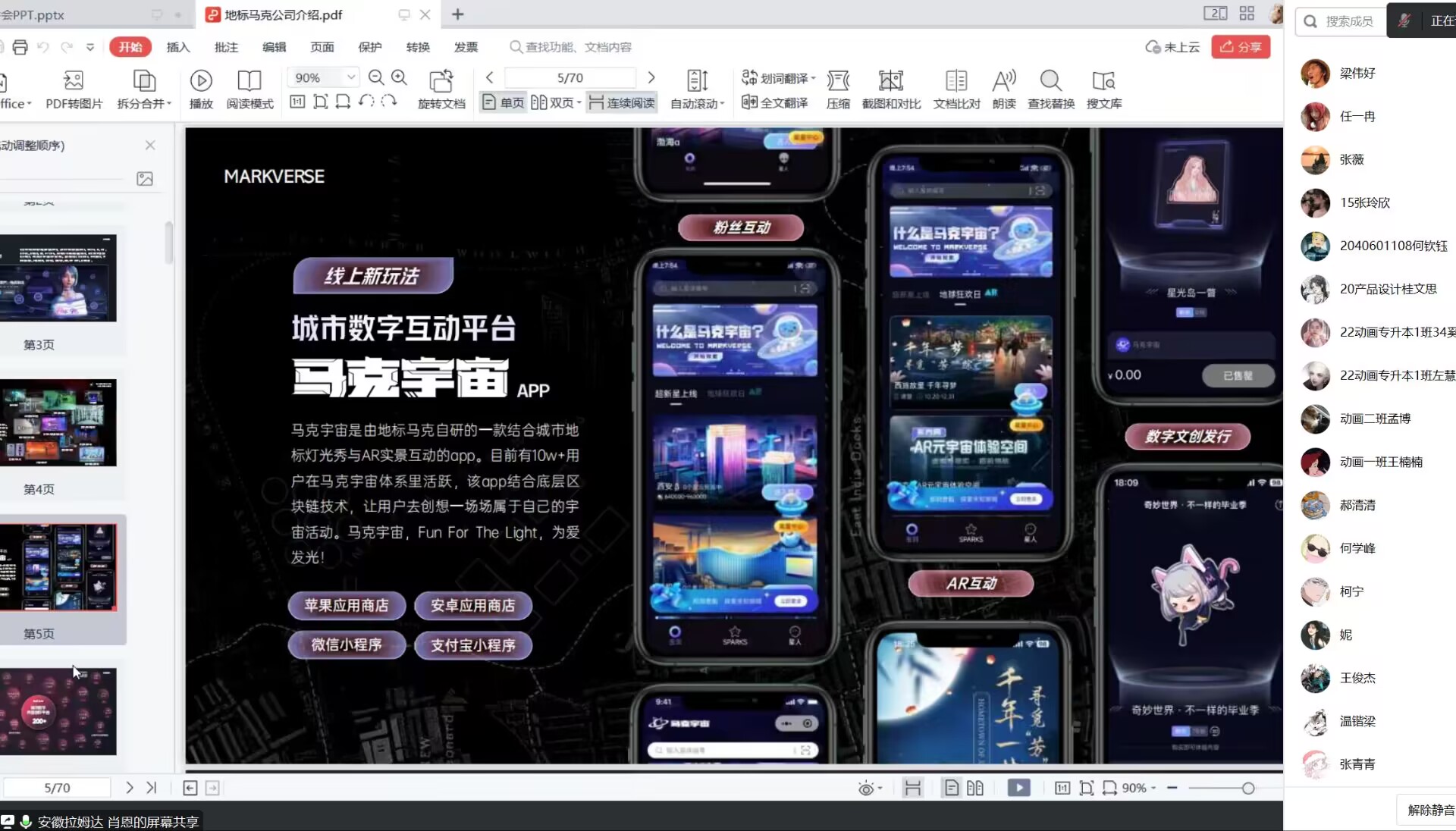Viewport: 1456px width, 831px height.
Task: Select the 开始 ribbon tab
Action: tap(130, 47)
